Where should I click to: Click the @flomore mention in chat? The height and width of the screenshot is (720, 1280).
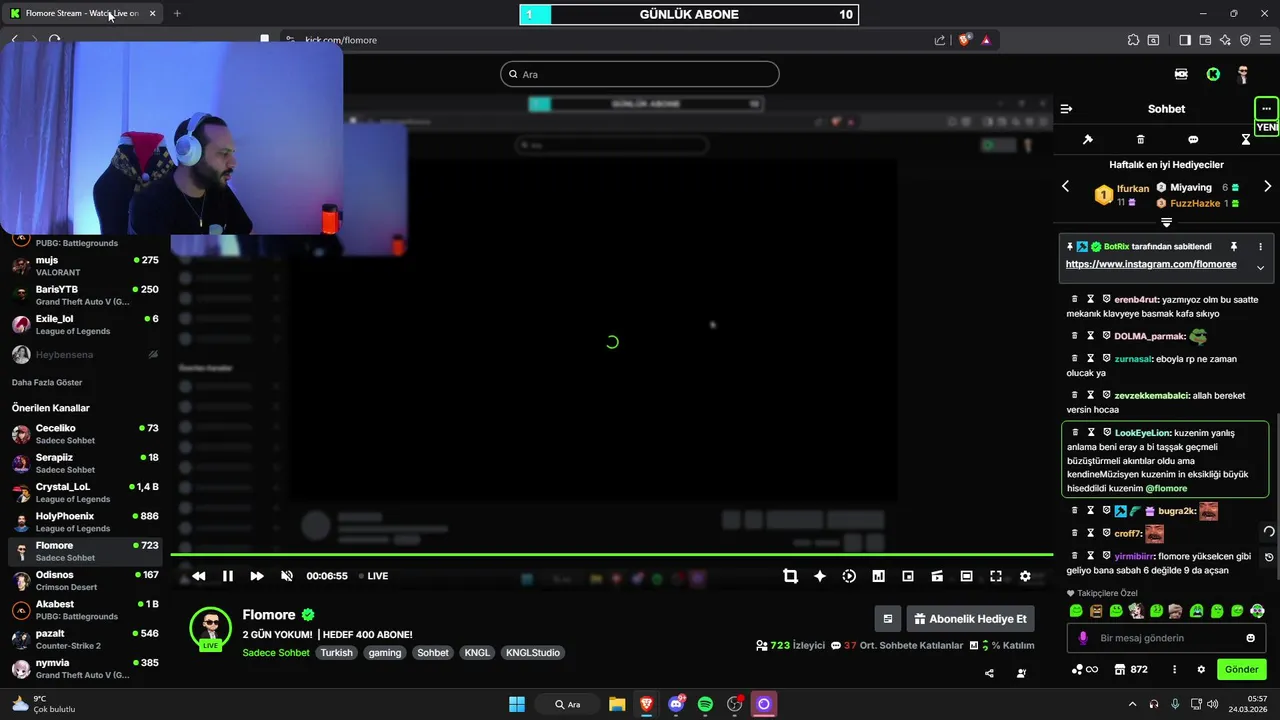1166,489
